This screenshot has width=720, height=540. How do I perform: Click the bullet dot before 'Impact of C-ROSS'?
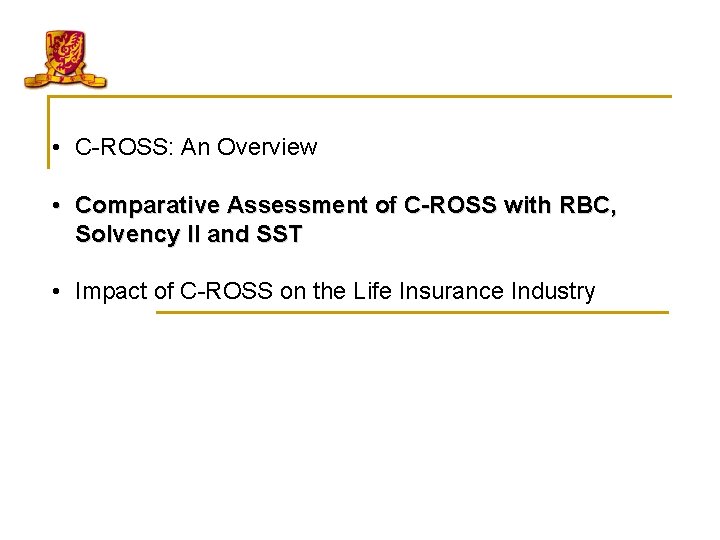[56, 291]
